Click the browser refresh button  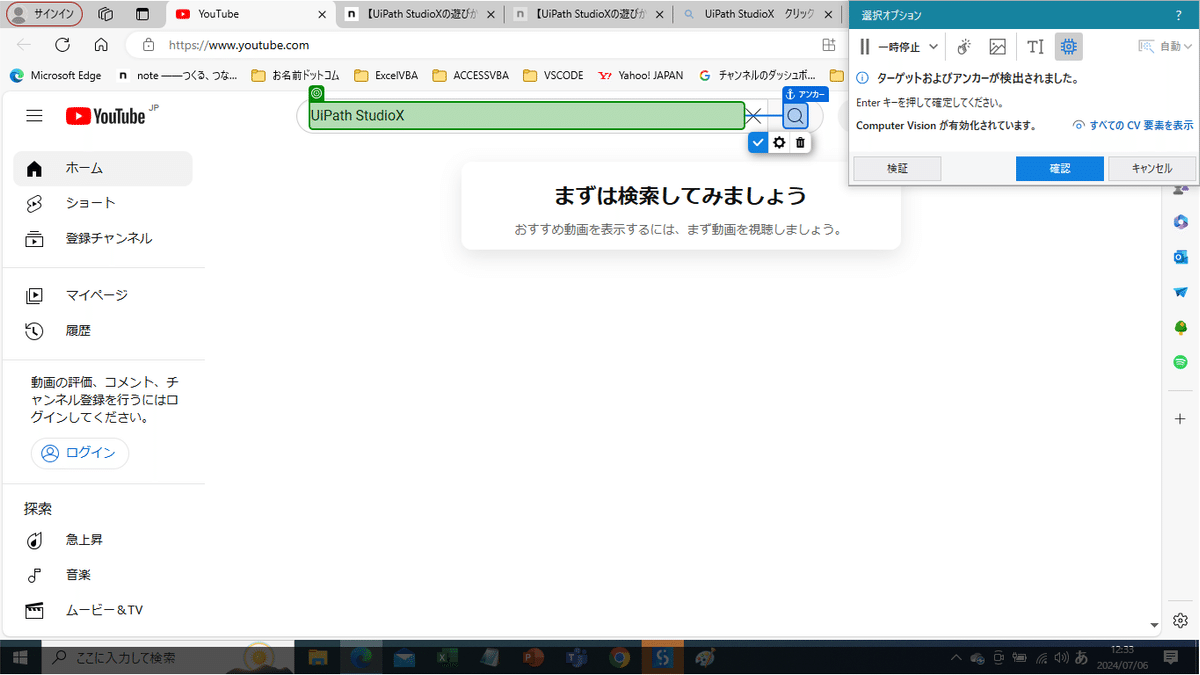pyautogui.click(x=63, y=45)
